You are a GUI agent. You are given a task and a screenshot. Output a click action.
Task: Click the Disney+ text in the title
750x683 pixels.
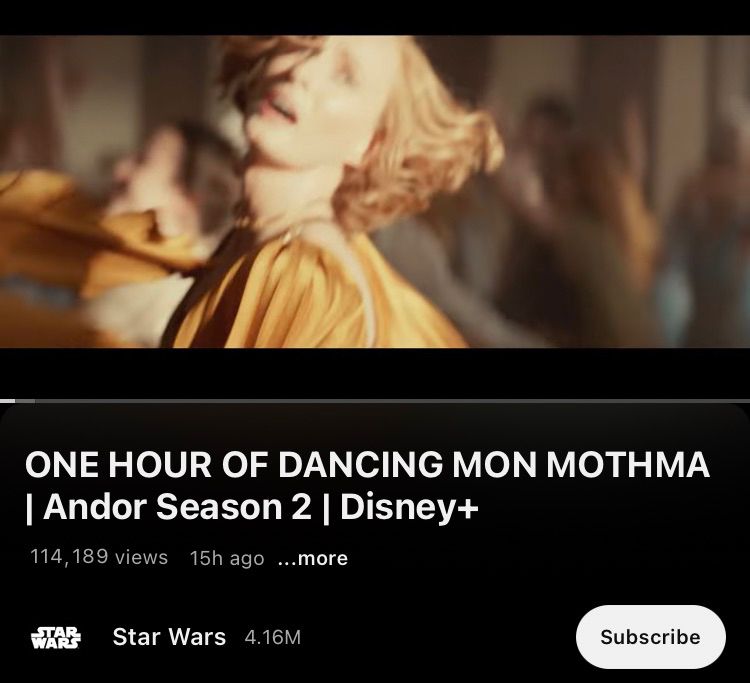coord(409,508)
